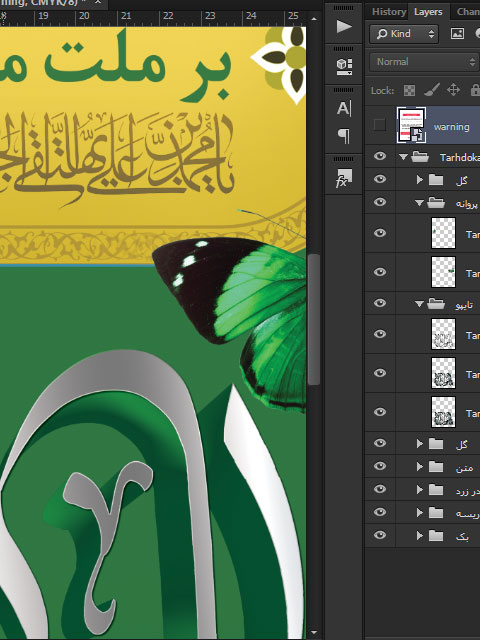The height and width of the screenshot is (640, 480).
Task: Select first butterfly layer thumbnail in پروانه
Action: click(x=443, y=233)
